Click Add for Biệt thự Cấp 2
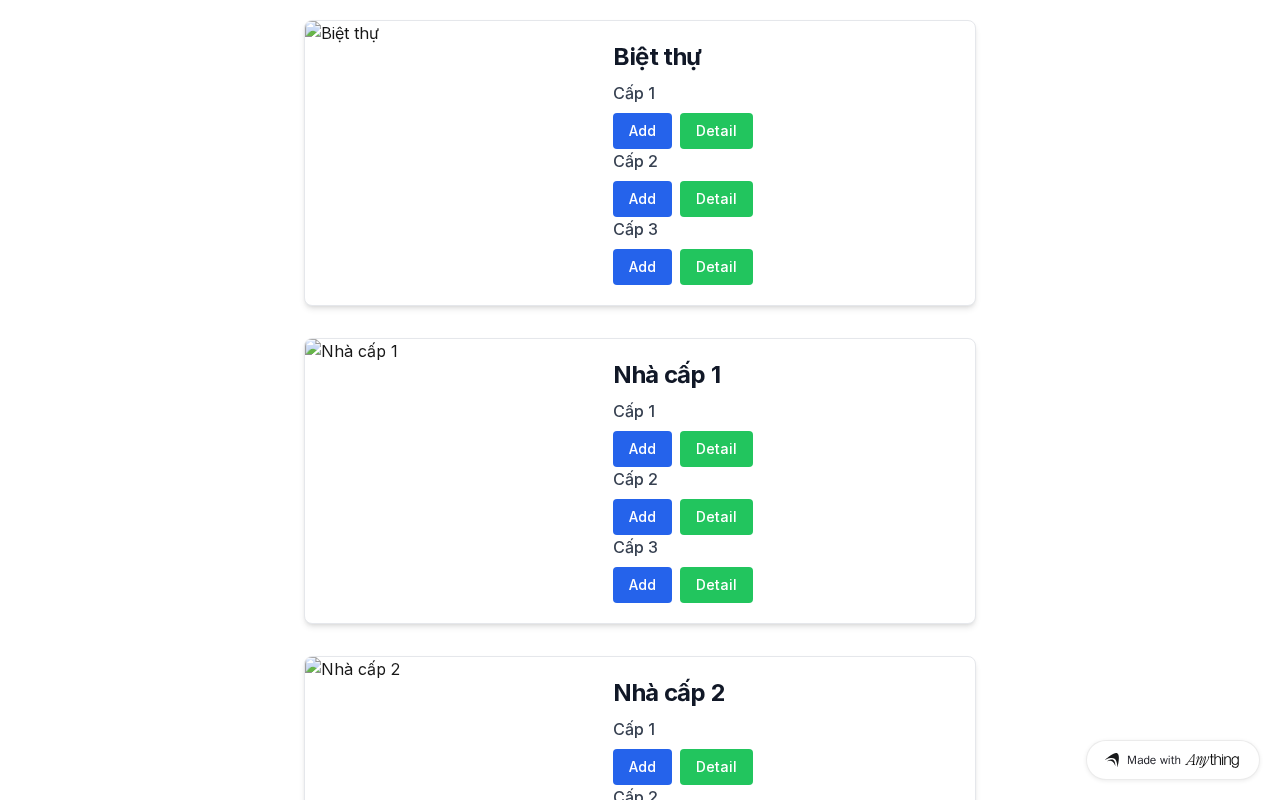The width and height of the screenshot is (1280, 800). [x=642, y=199]
